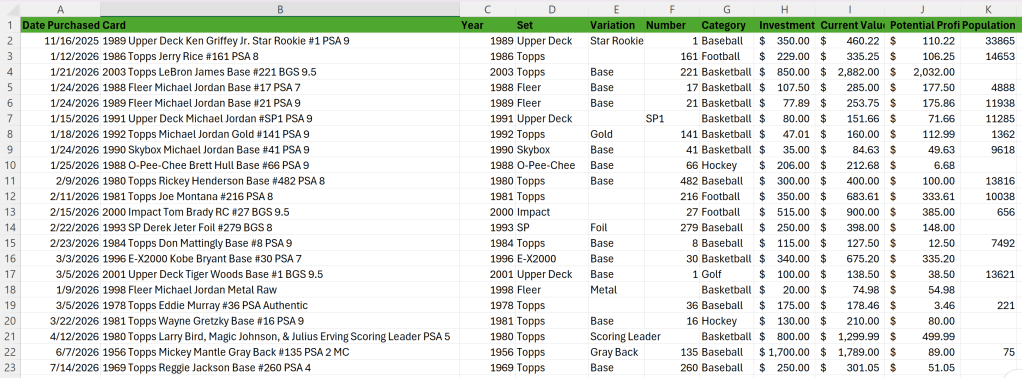Select row 22 header

(10, 352)
